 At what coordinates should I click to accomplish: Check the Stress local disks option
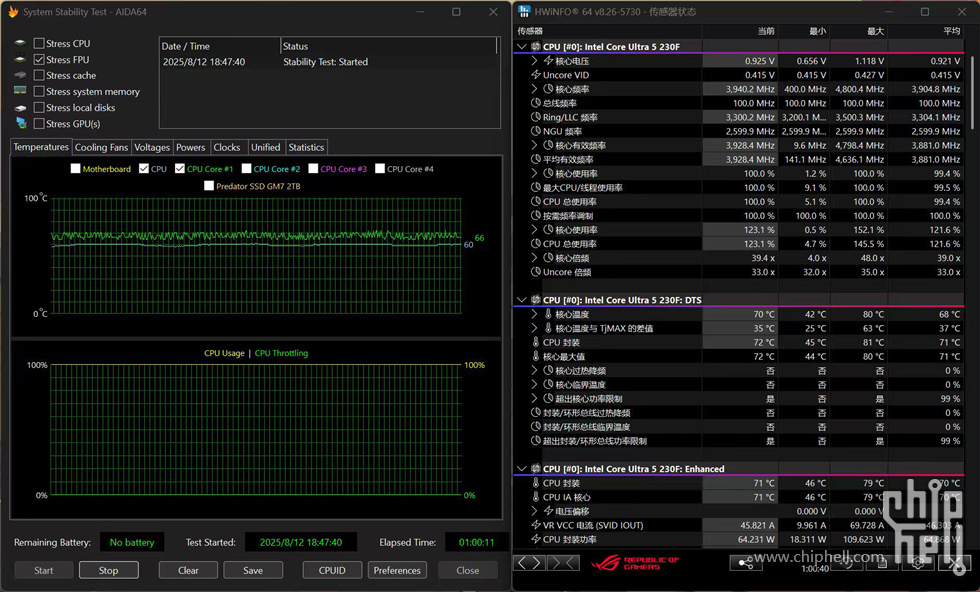click(39, 108)
